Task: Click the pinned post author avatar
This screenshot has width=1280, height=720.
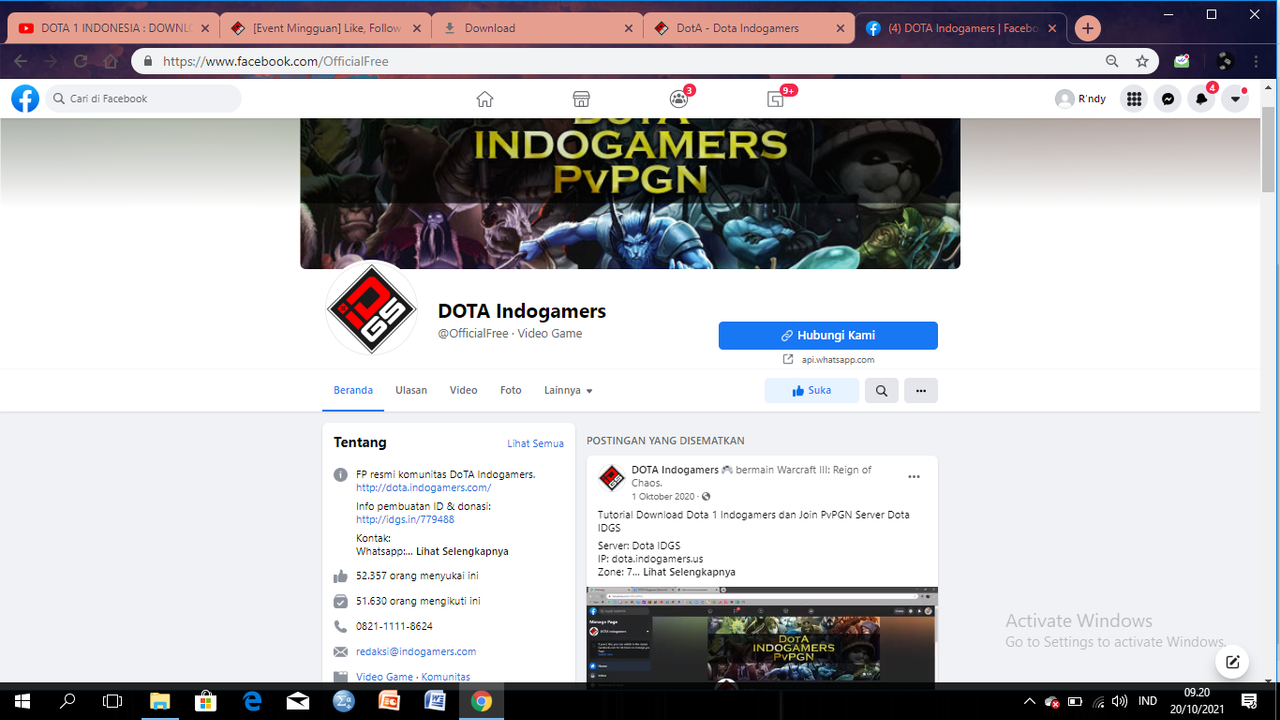Action: [x=612, y=479]
